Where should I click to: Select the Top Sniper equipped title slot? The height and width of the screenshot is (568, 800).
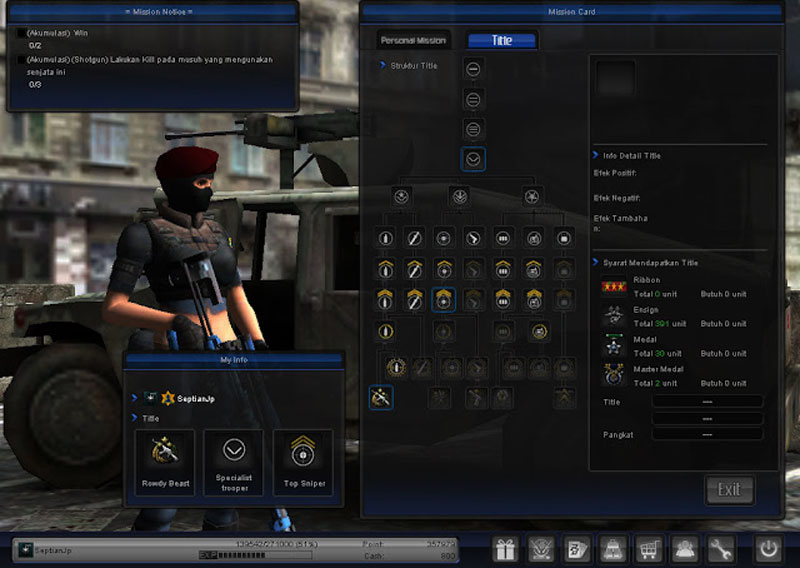coord(303,462)
